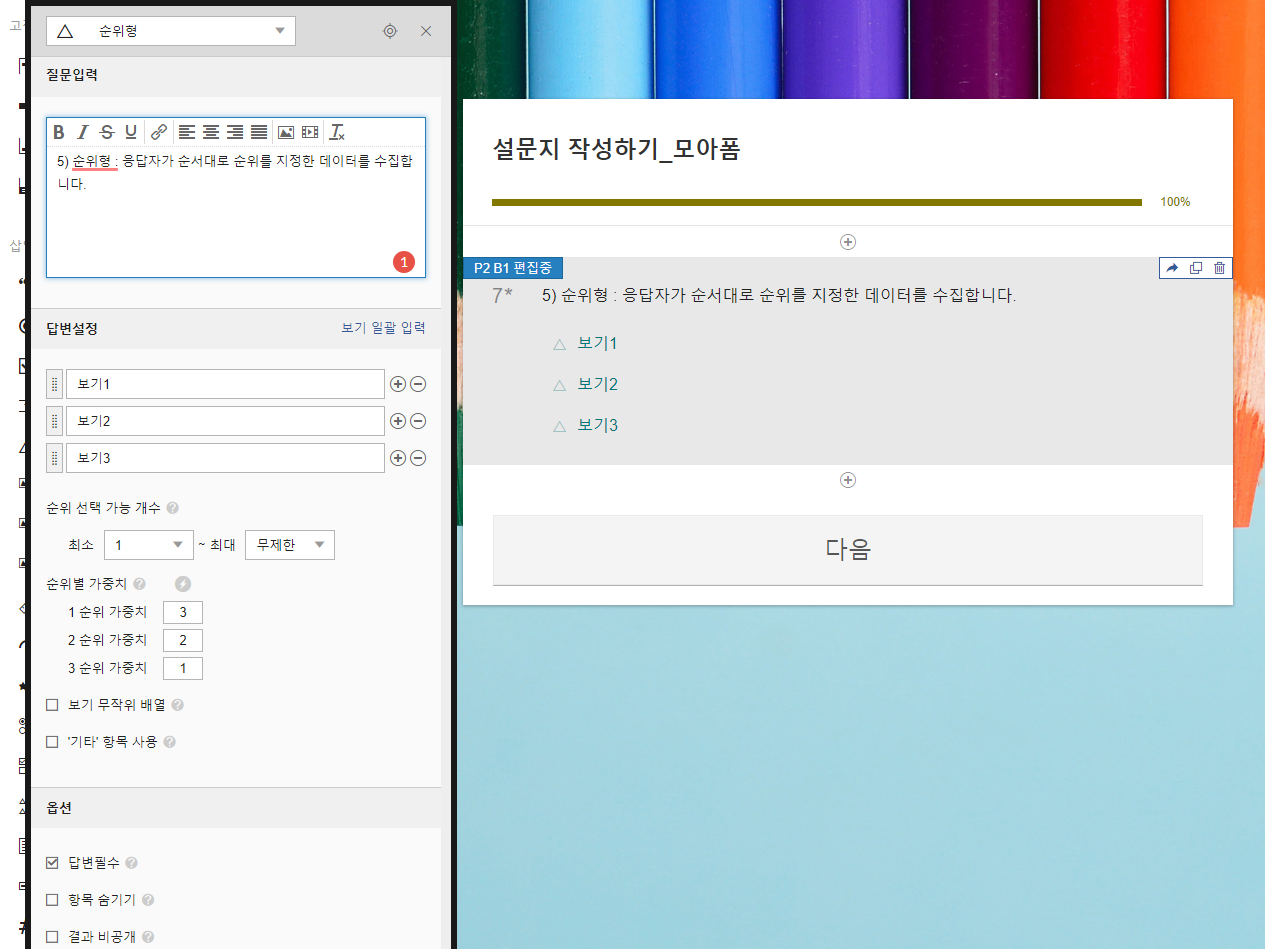Enable 결과 비공개 checkbox

(x=53, y=937)
